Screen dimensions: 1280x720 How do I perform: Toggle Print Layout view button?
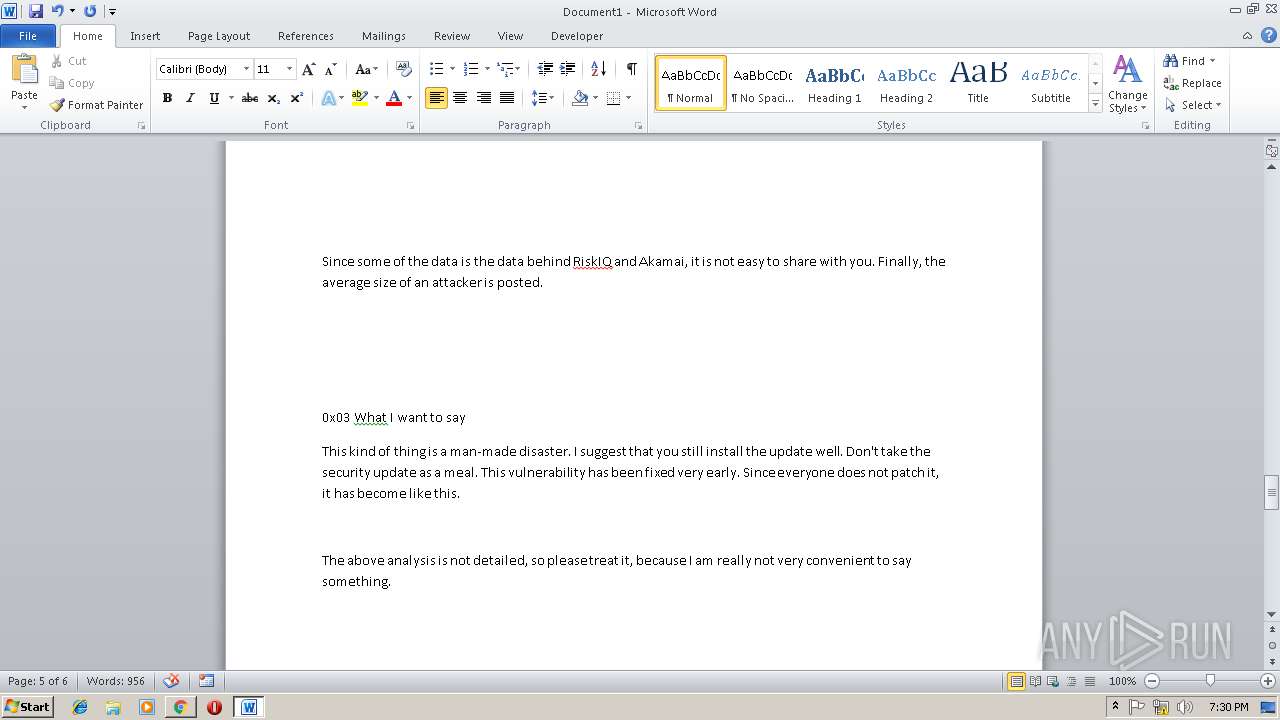coord(1016,681)
